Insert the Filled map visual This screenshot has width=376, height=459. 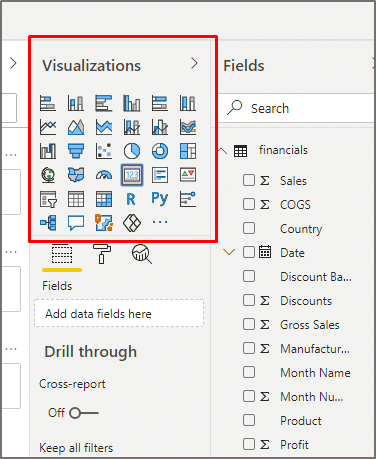pos(76,175)
